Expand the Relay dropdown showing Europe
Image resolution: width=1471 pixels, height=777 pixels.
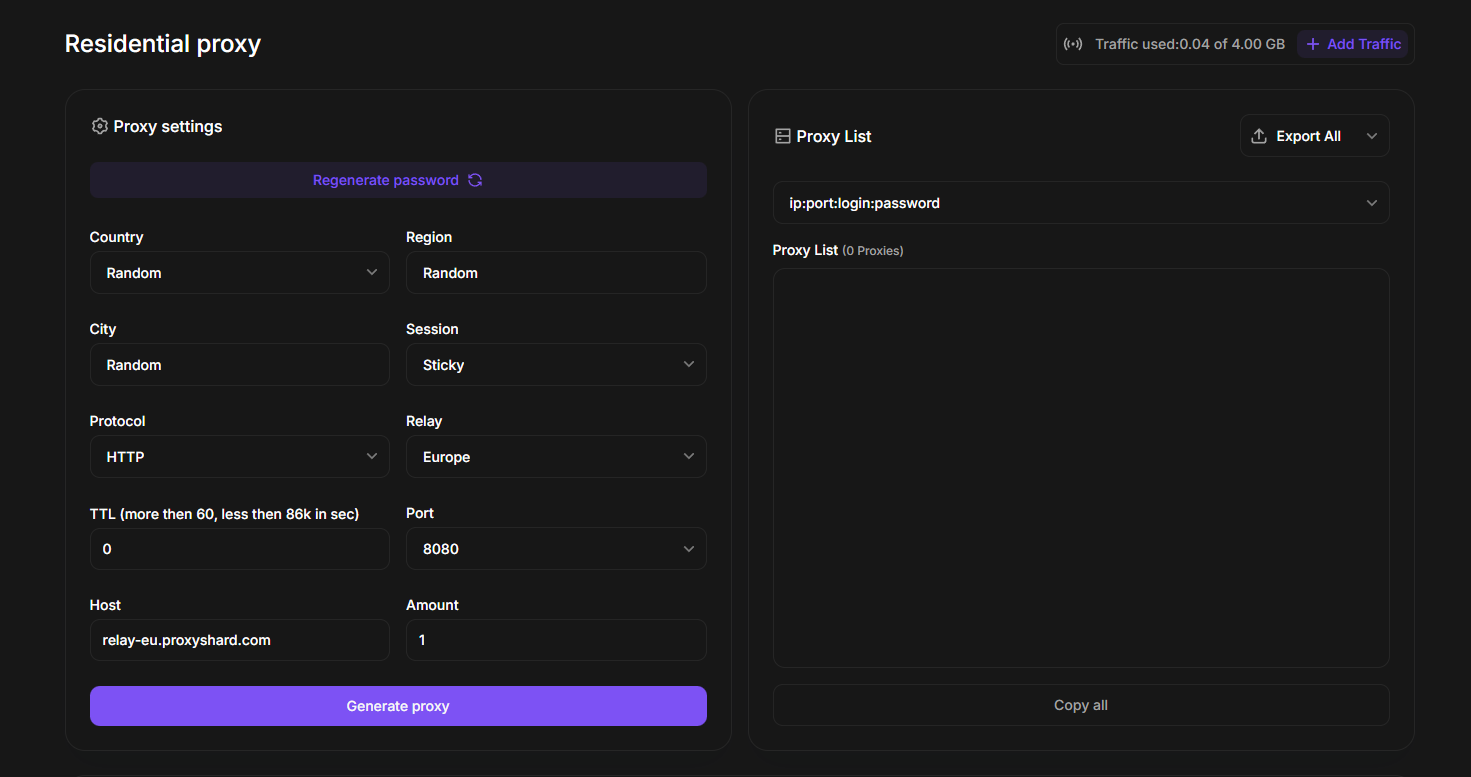[556, 457]
